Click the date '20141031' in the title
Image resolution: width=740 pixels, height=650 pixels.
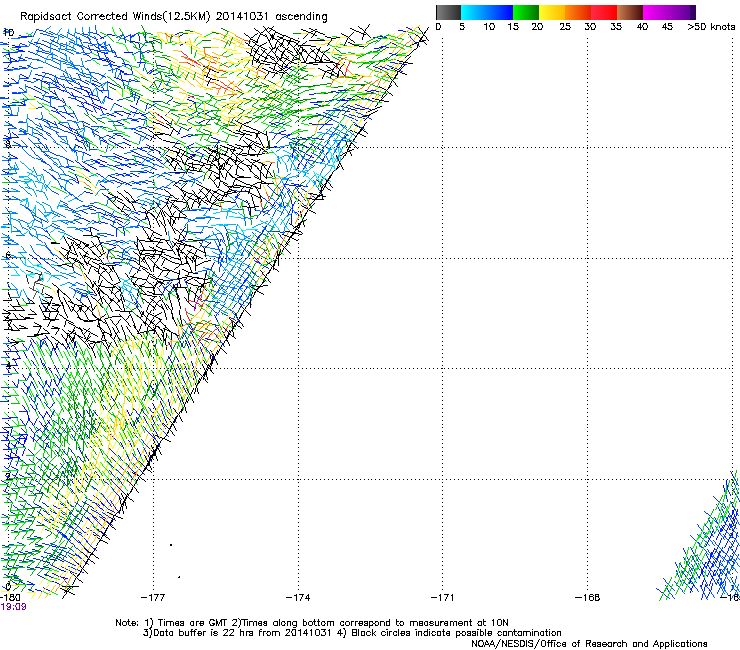pyautogui.click(x=242, y=17)
